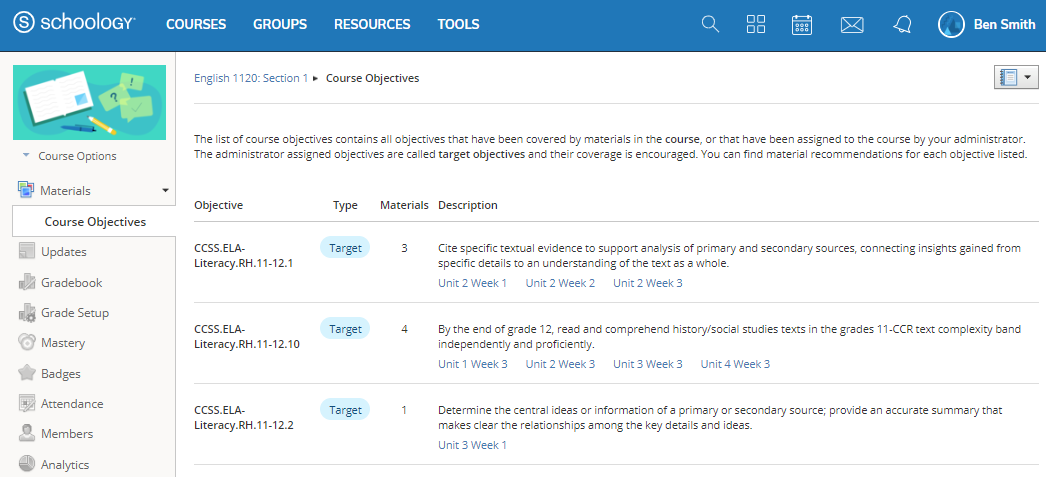This screenshot has height=477, width=1046.
Task: Open Ben Smith profile avatar
Action: (x=951, y=25)
